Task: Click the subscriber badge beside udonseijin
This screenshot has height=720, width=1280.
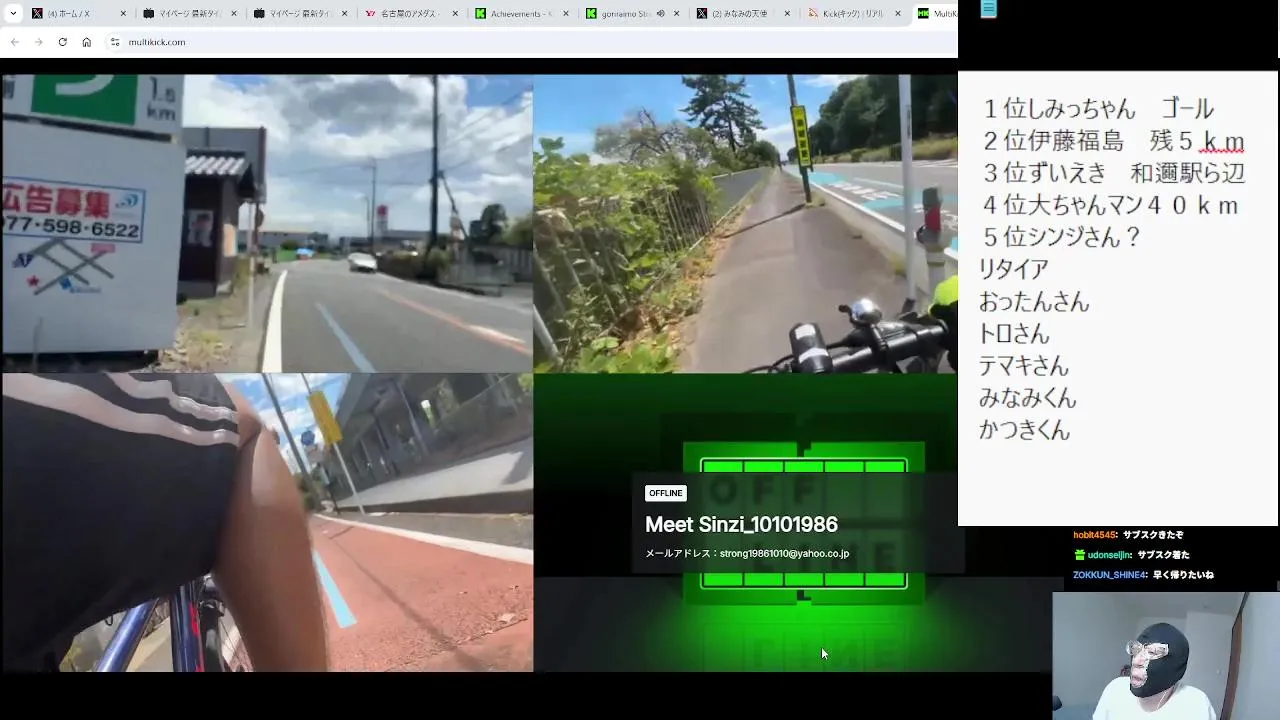Action: point(1079,555)
